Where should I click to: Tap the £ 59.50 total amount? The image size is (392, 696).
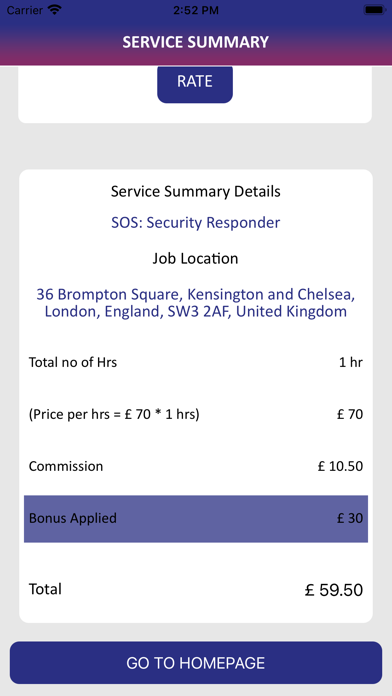click(334, 590)
